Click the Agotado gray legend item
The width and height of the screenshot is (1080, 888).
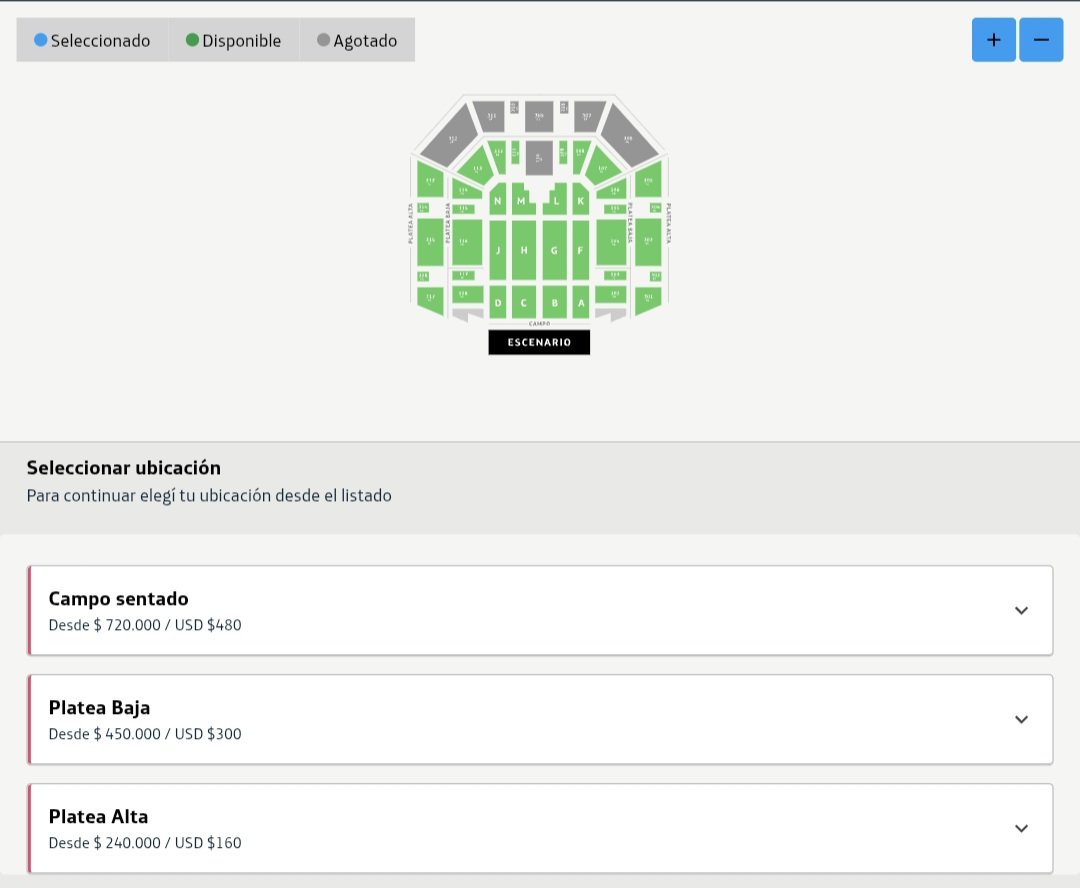pos(357,40)
